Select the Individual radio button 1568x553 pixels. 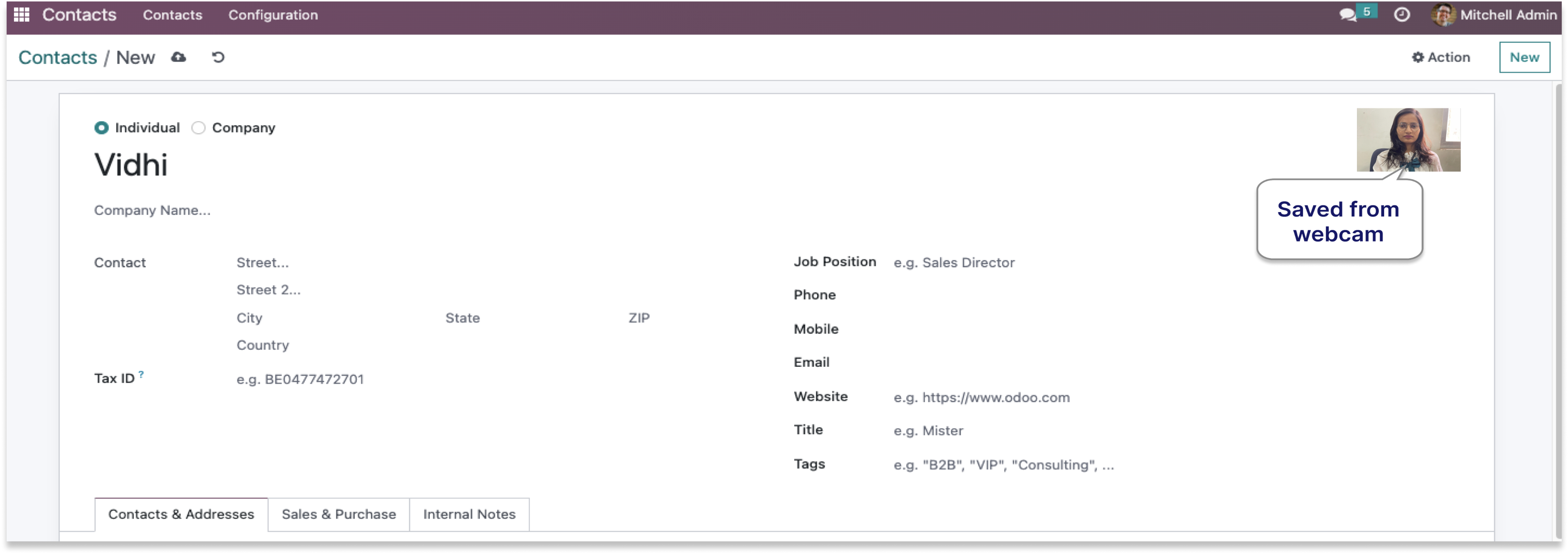click(x=102, y=128)
